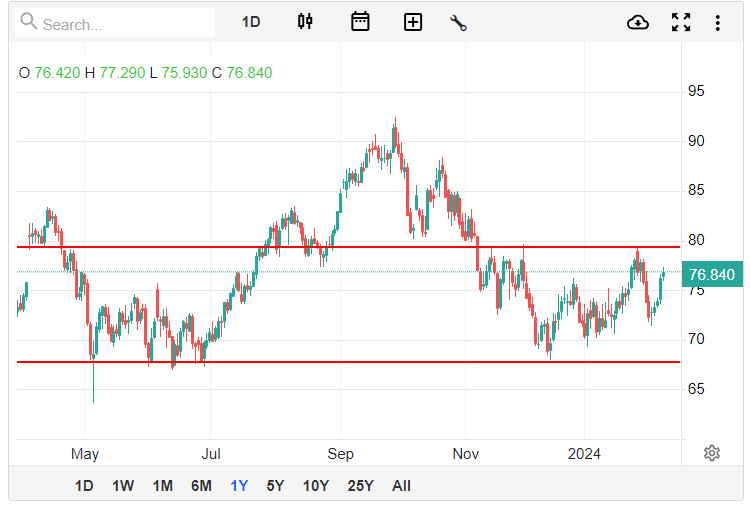Open the three-dot more options menu
The width and height of the screenshot is (750, 517).
click(717, 22)
